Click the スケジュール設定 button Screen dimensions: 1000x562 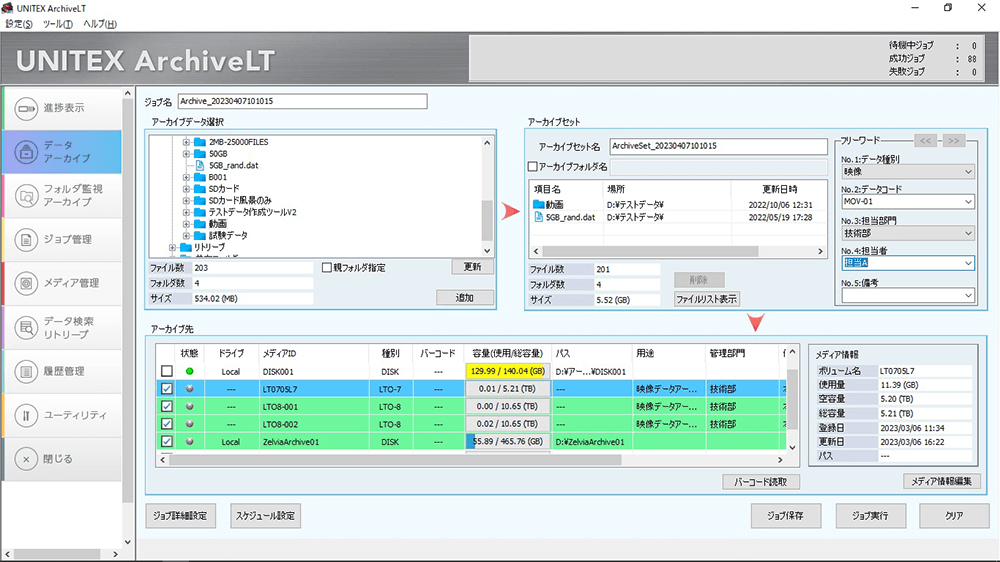click(x=265, y=515)
